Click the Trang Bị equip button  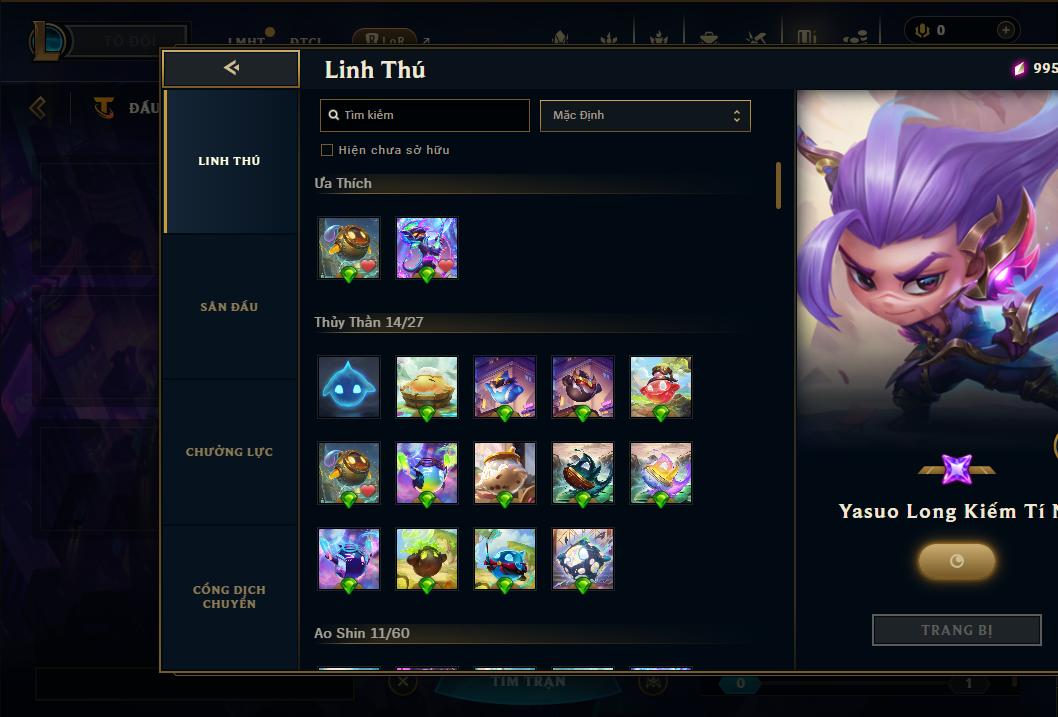point(957,630)
